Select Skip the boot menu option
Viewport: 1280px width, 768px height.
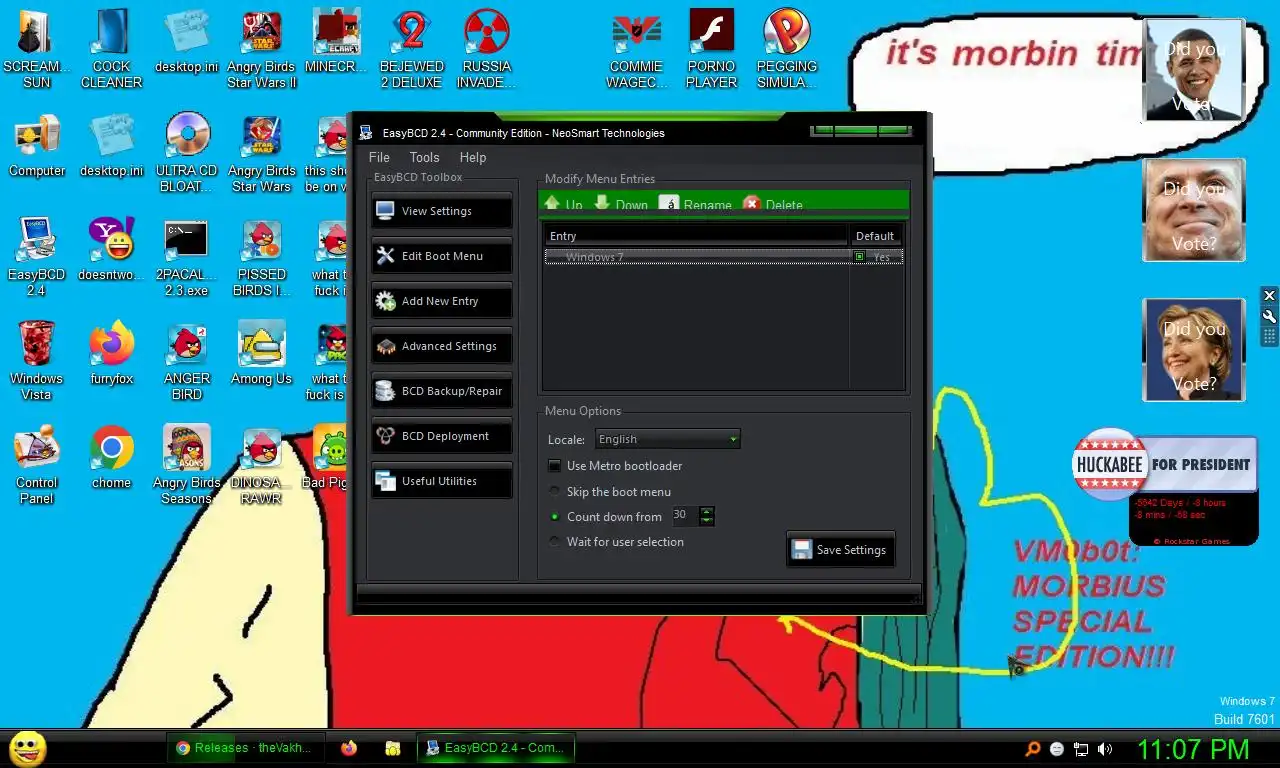(x=555, y=492)
